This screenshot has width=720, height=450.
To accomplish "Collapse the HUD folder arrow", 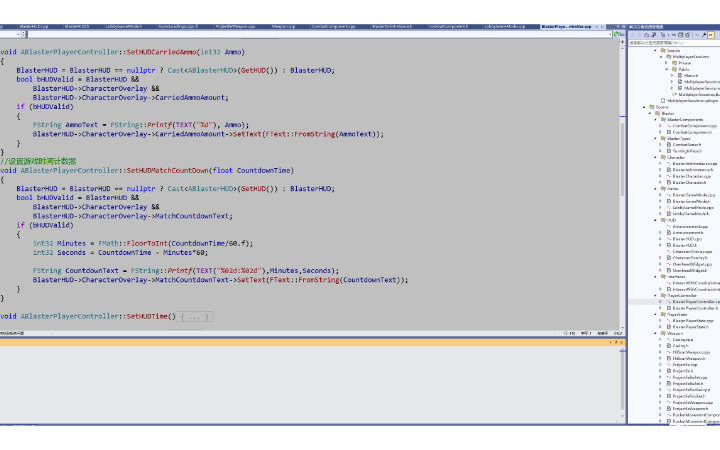I will pos(656,220).
